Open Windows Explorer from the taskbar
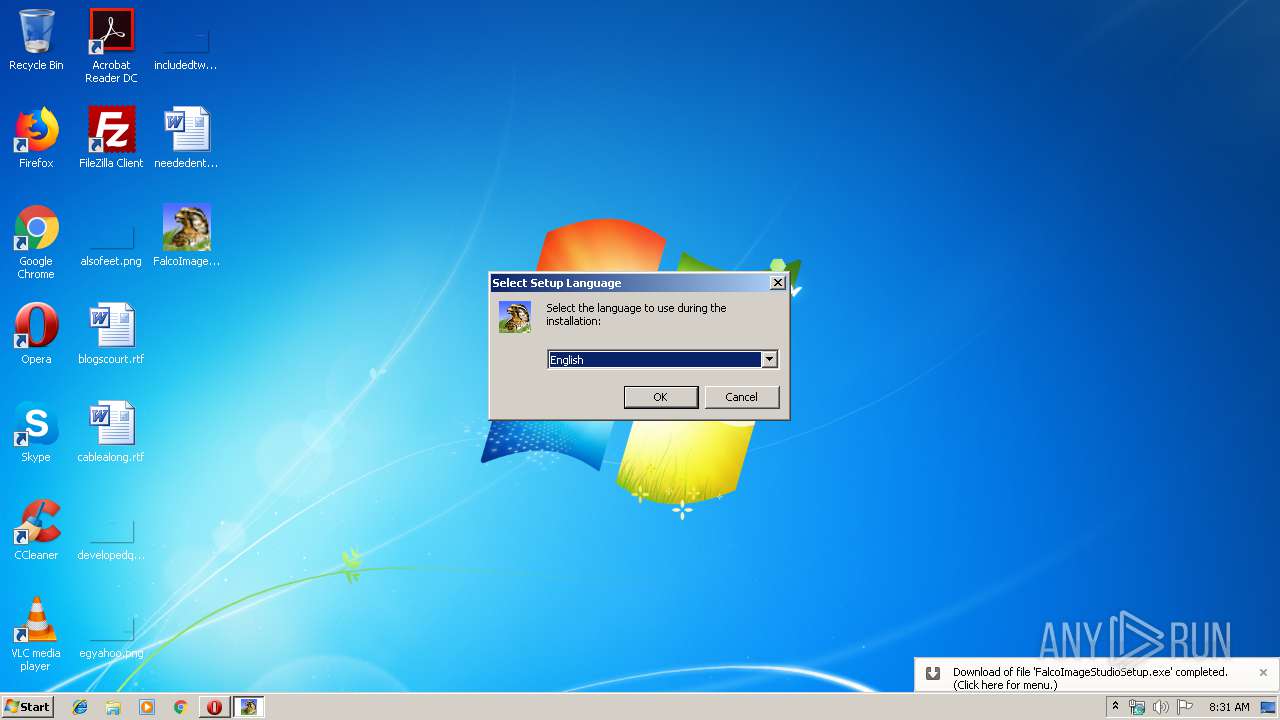 point(113,707)
